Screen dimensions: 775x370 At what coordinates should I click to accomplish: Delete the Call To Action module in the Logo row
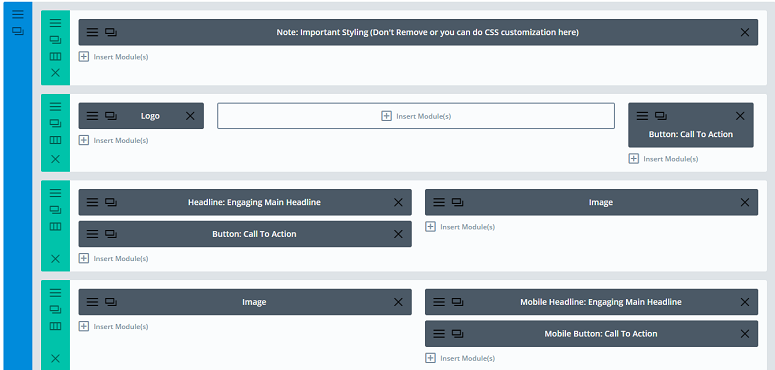tap(740, 116)
